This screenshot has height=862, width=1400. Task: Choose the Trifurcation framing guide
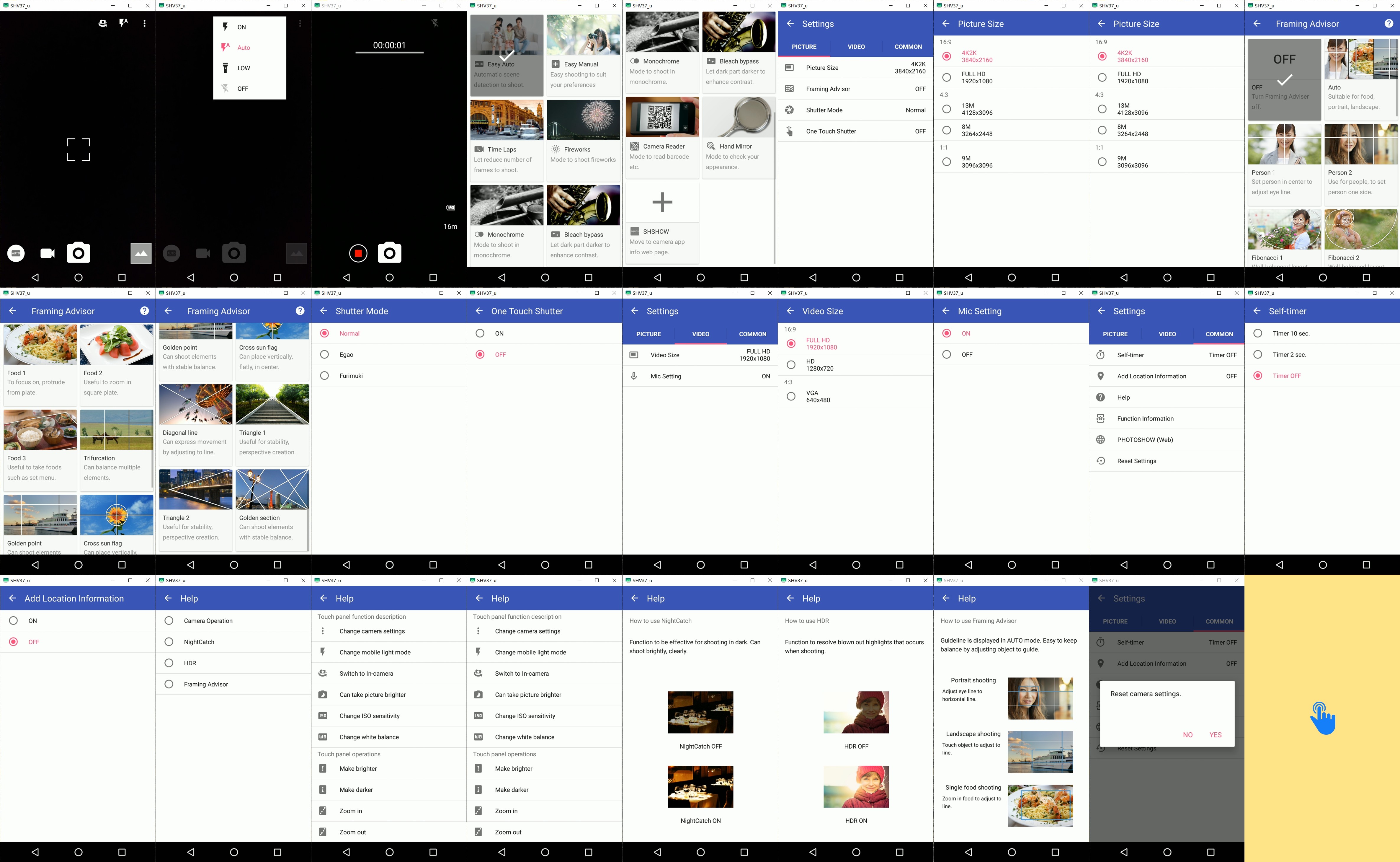coord(116,450)
